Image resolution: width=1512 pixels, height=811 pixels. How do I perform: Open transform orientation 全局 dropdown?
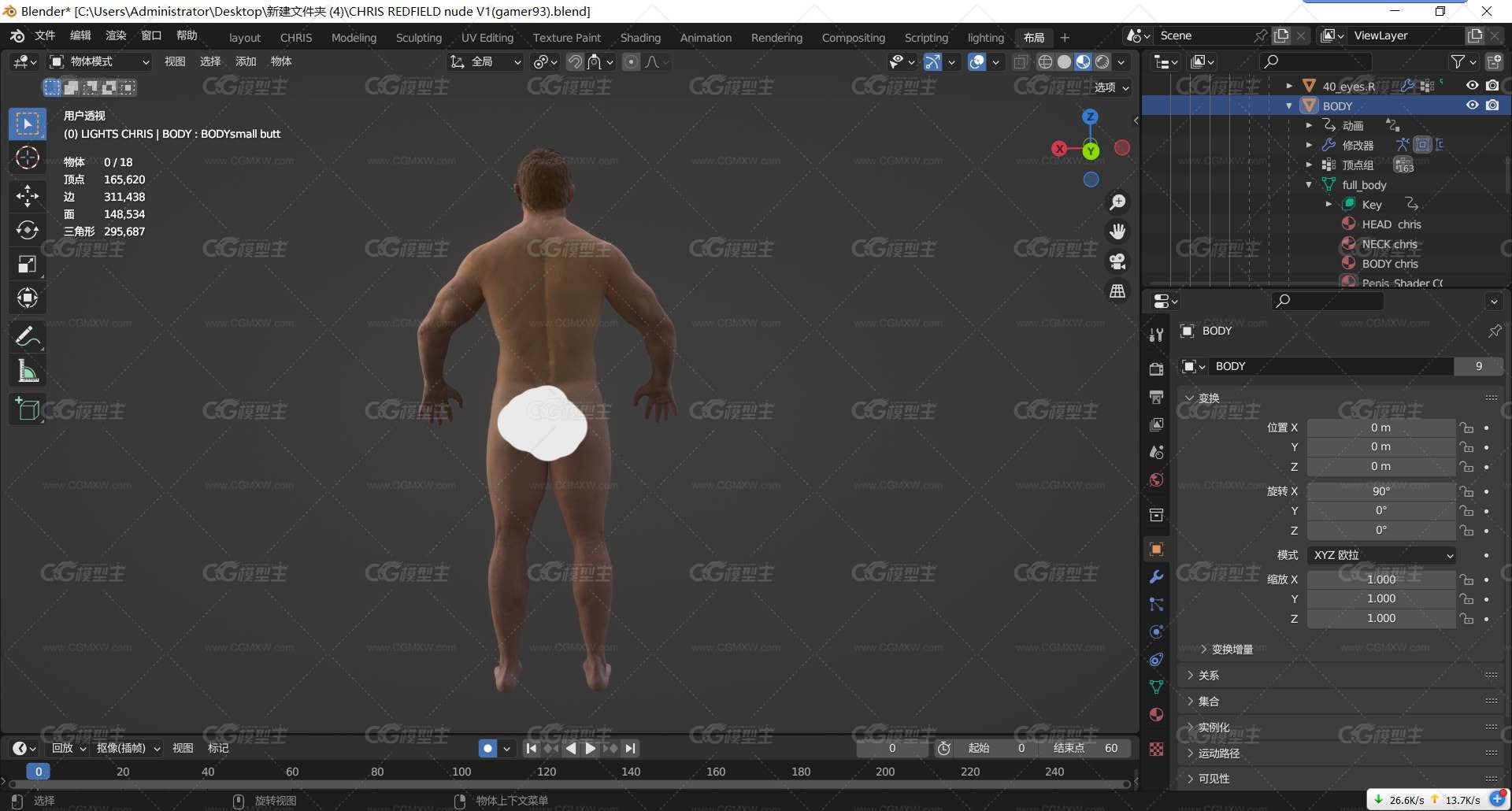(x=486, y=61)
